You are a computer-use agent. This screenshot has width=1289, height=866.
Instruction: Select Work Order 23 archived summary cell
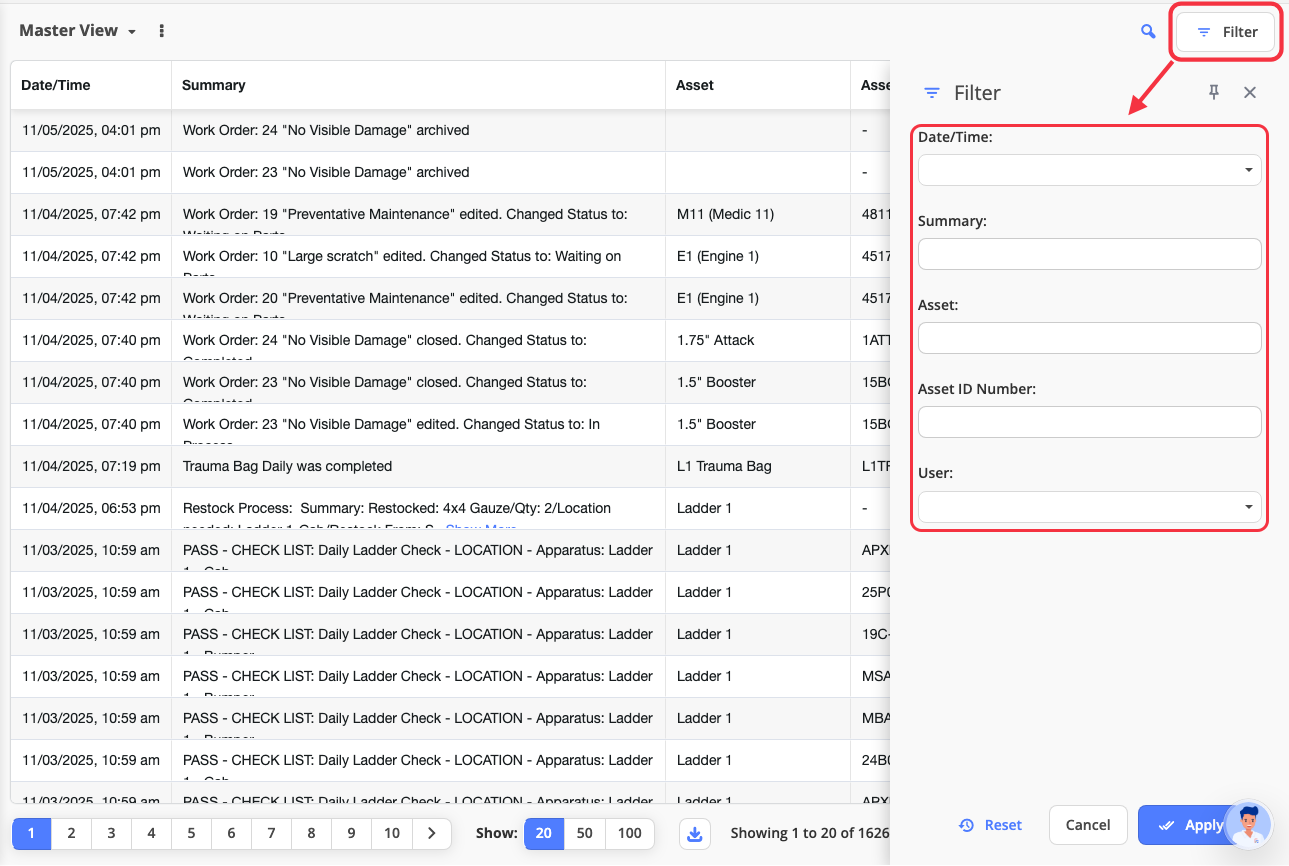point(418,172)
